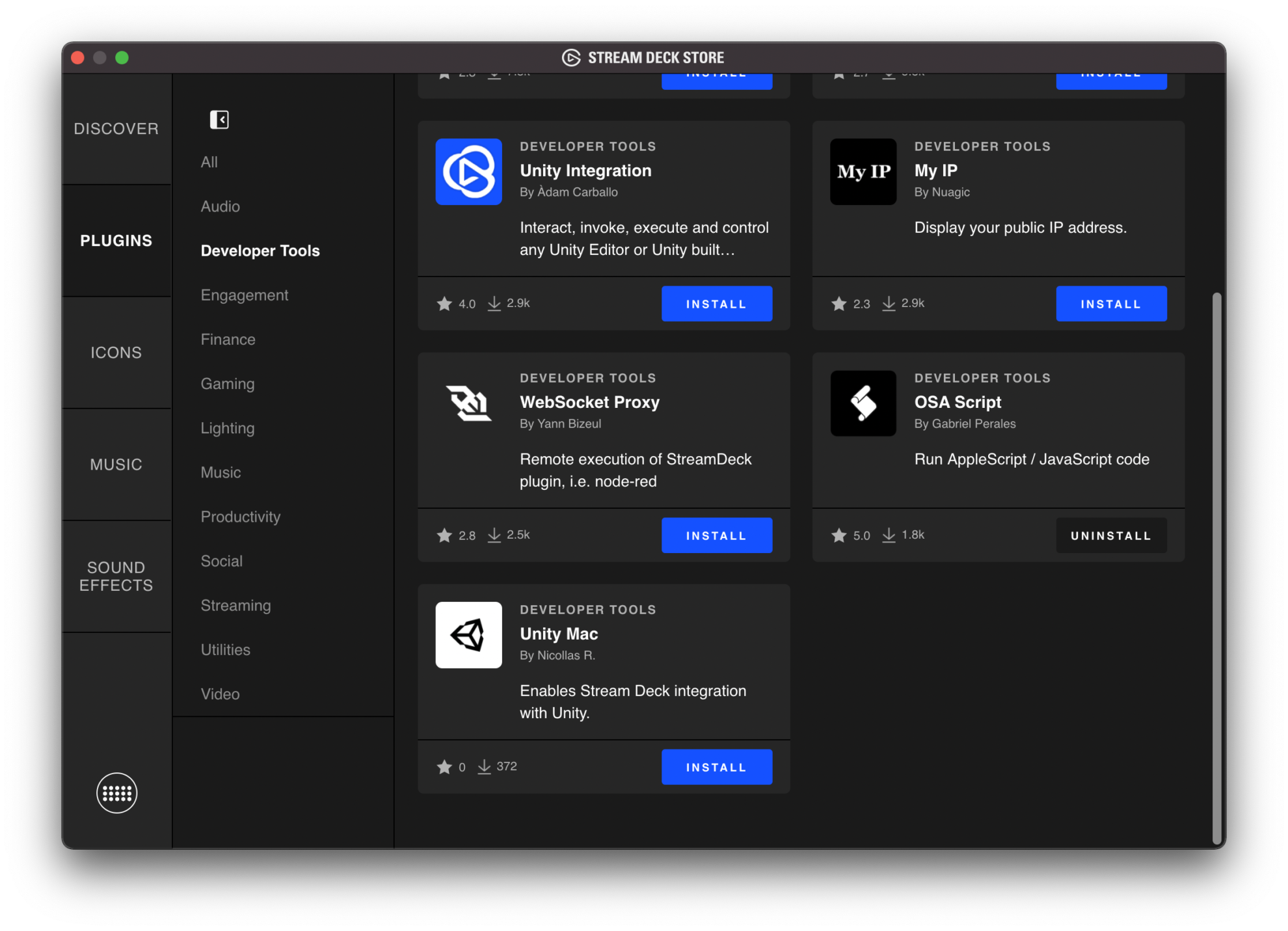This screenshot has height=931, width=1288.
Task: Click the collapse sidebar icon above All
Action: coord(219,120)
